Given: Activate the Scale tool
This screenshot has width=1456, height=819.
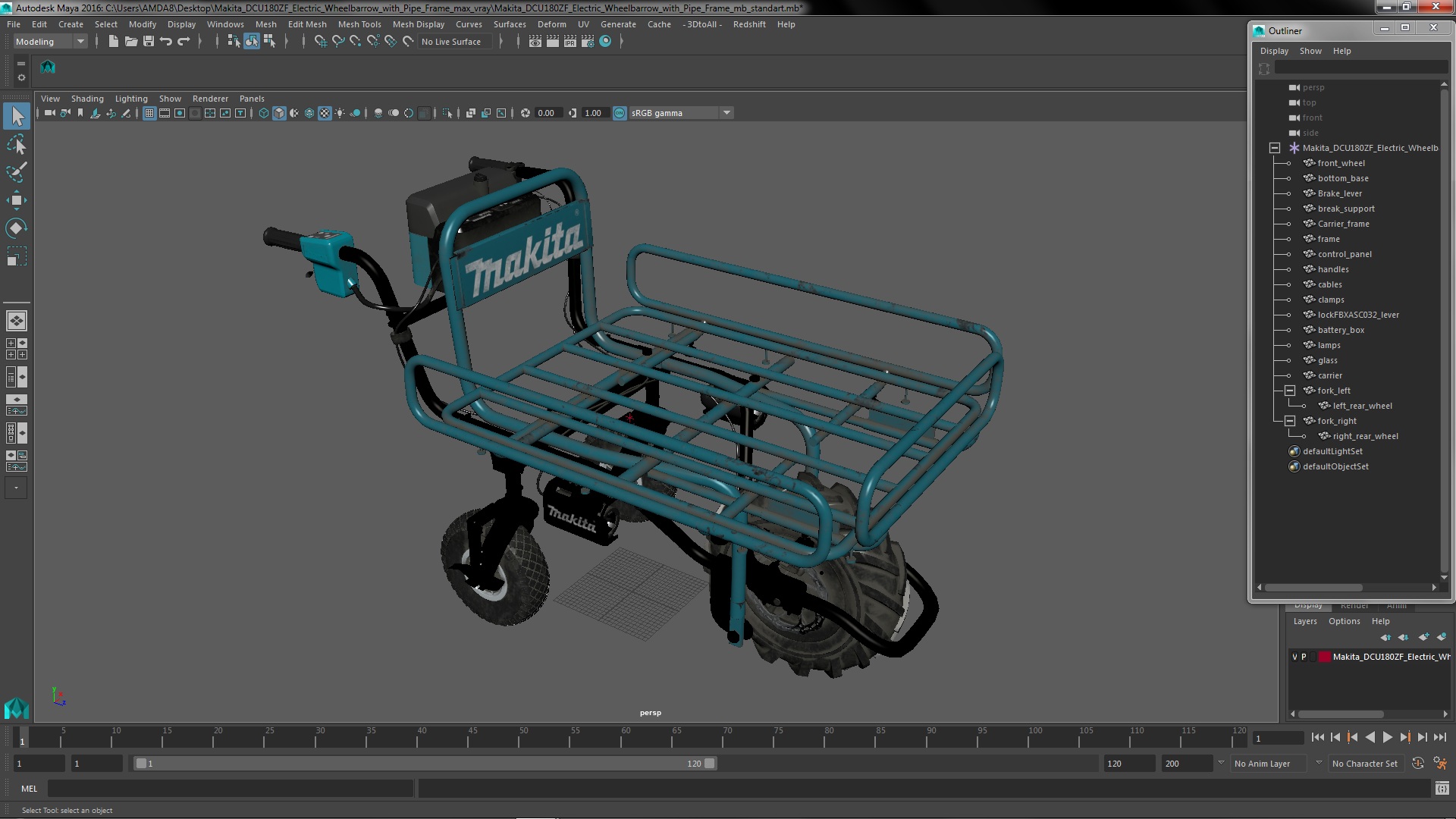Looking at the screenshot, I should [x=17, y=256].
